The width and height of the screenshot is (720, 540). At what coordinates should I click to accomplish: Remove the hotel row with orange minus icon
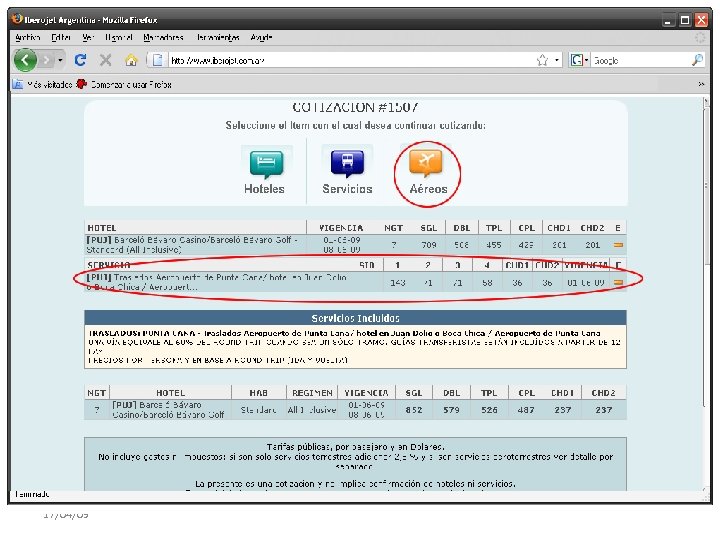click(x=618, y=245)
